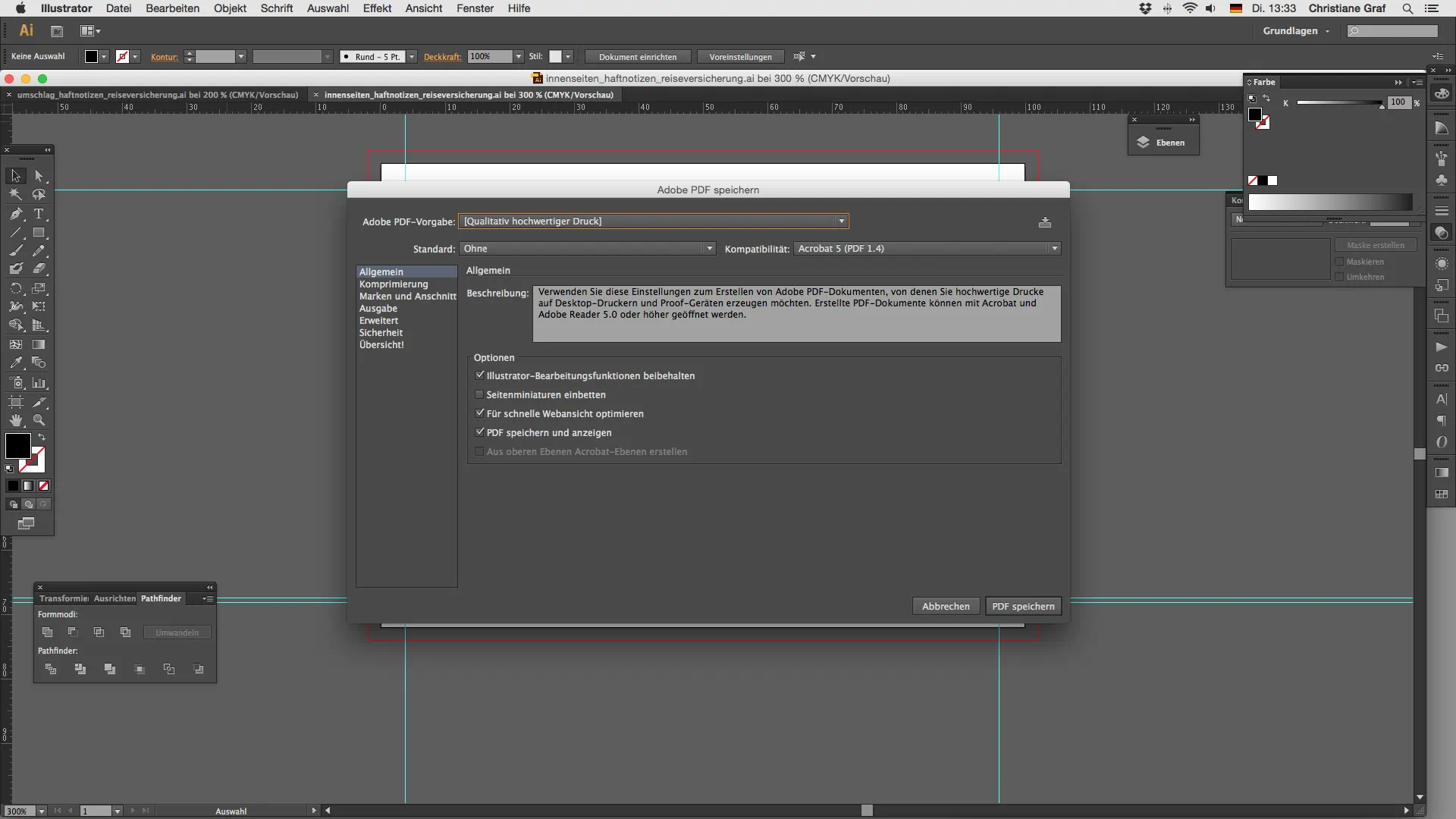Open the Ebenen layers panel
The width and height of the screenshot is (1456, 819).
tap(1163, 143)
